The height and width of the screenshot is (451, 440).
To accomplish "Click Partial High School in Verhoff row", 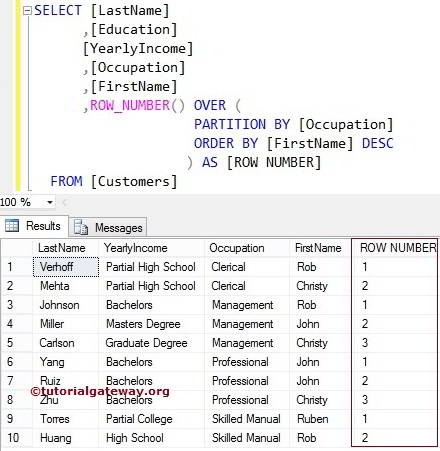I will pyautogui.click(x=152, y=267).
